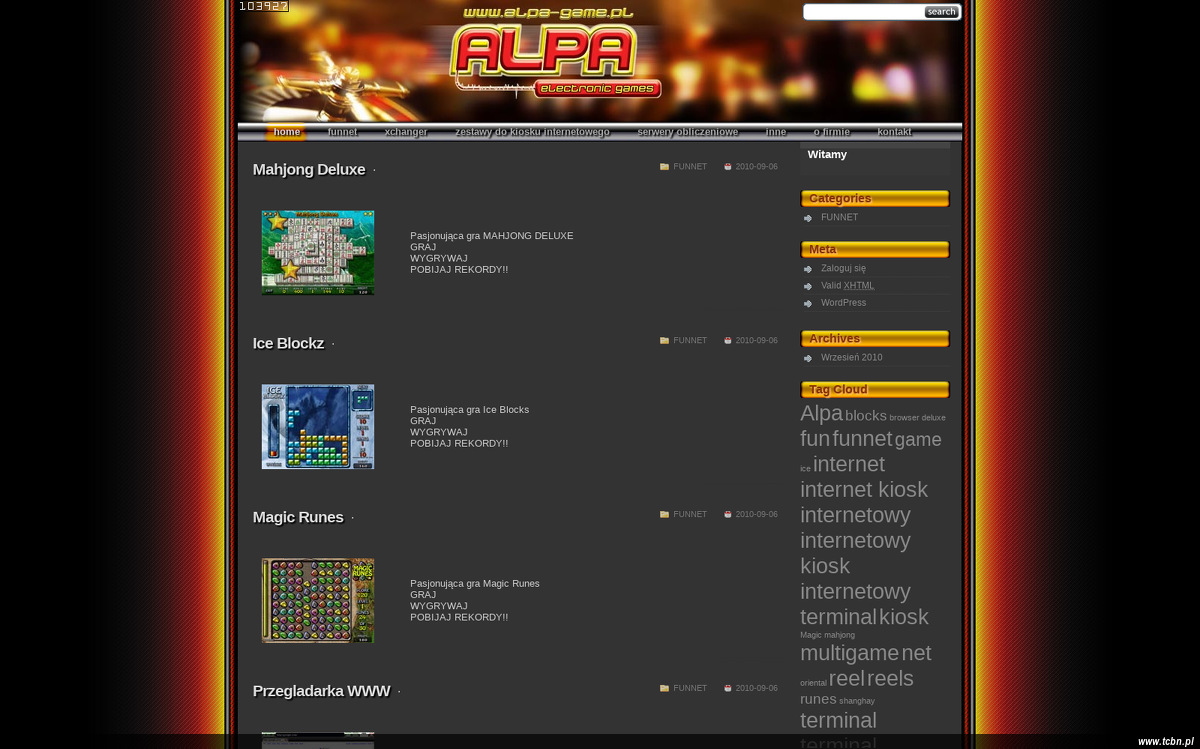Open the kontakt menu item
Viewport: 1200px width, 749px height.
click(x=894, y=132)
